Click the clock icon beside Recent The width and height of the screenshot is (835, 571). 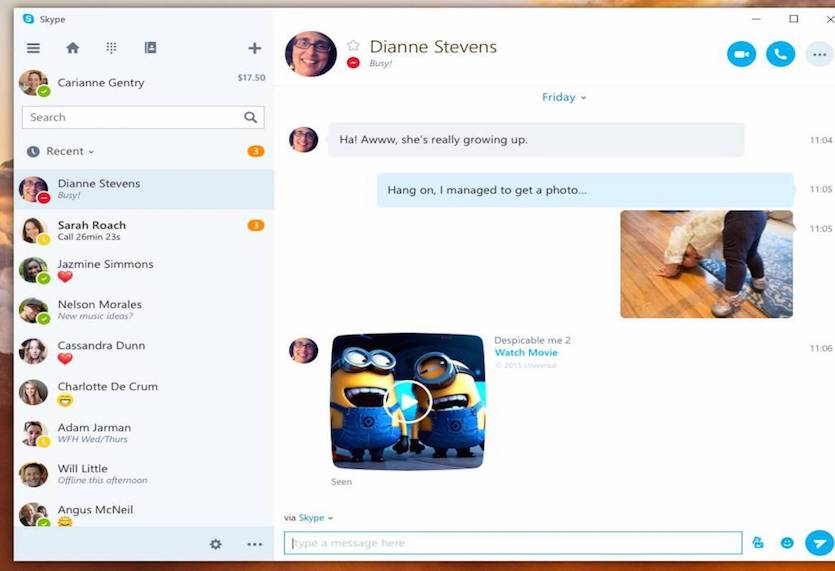pos(33,151)
